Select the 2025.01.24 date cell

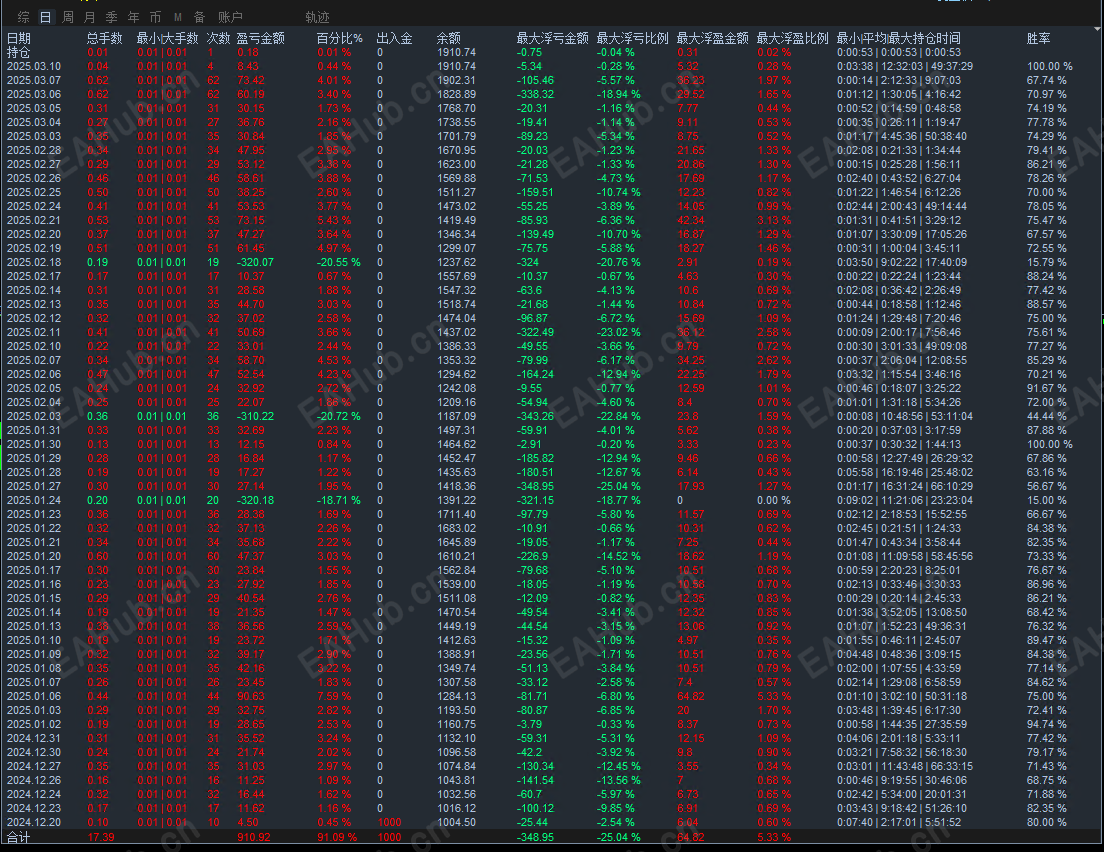pyautogui.click(x=34, y=500)
